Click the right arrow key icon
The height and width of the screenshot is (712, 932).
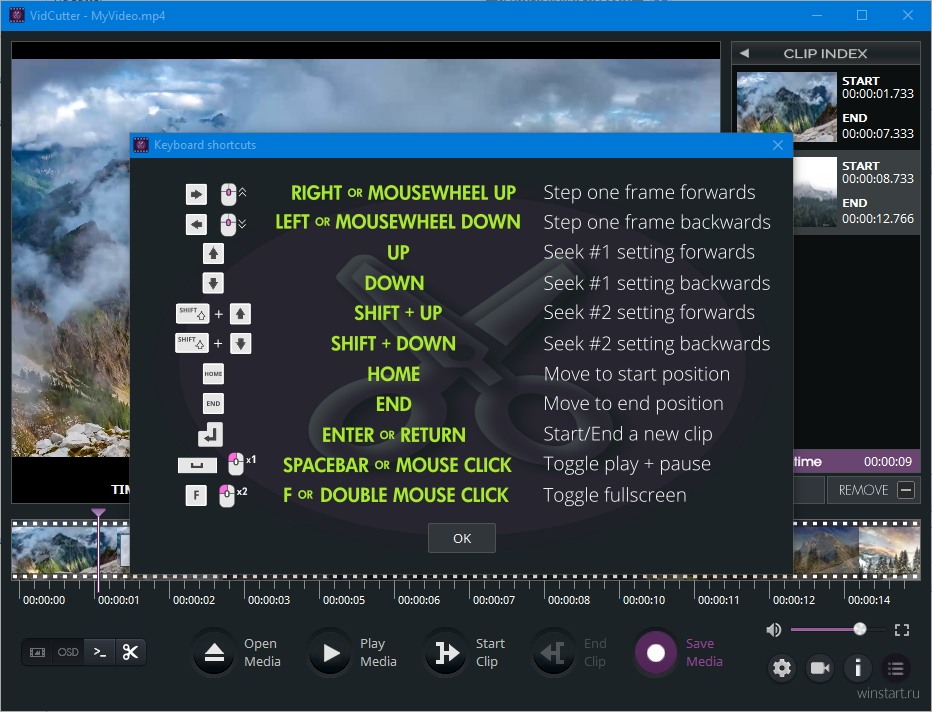[x=196, y=194]
